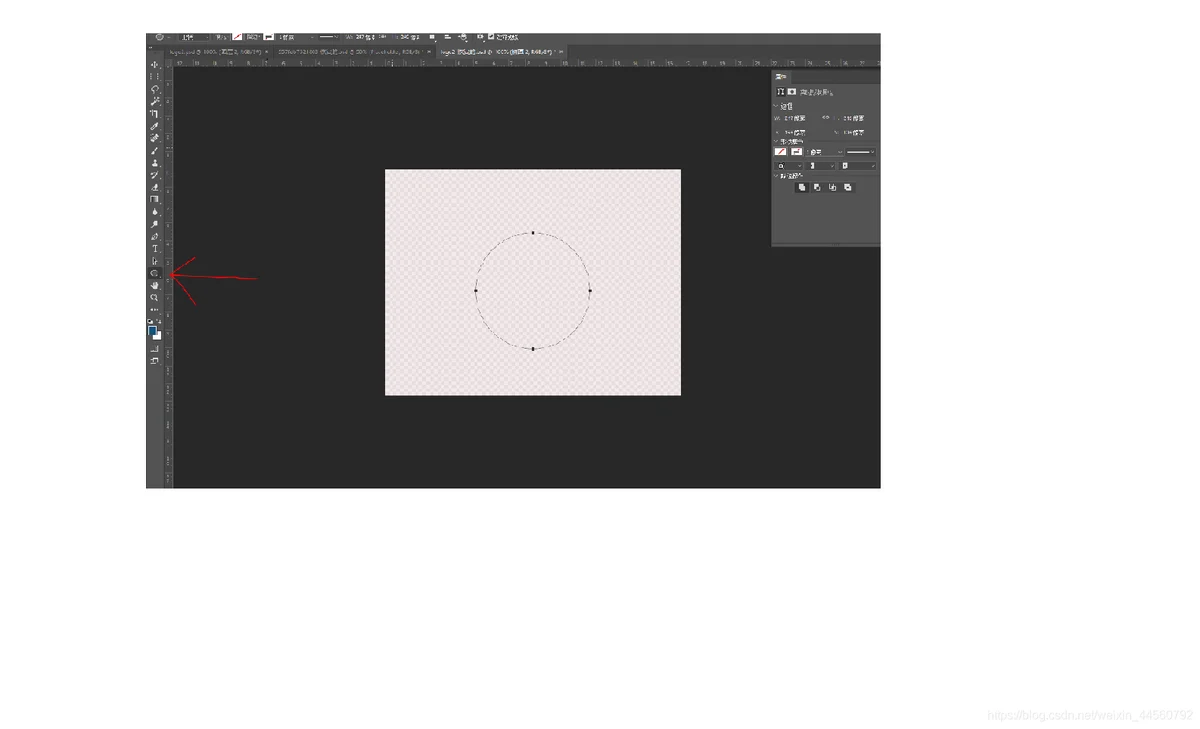The image size is (1200, 729).
Task: Select the Eraser tool
Action: coord(154,185)
